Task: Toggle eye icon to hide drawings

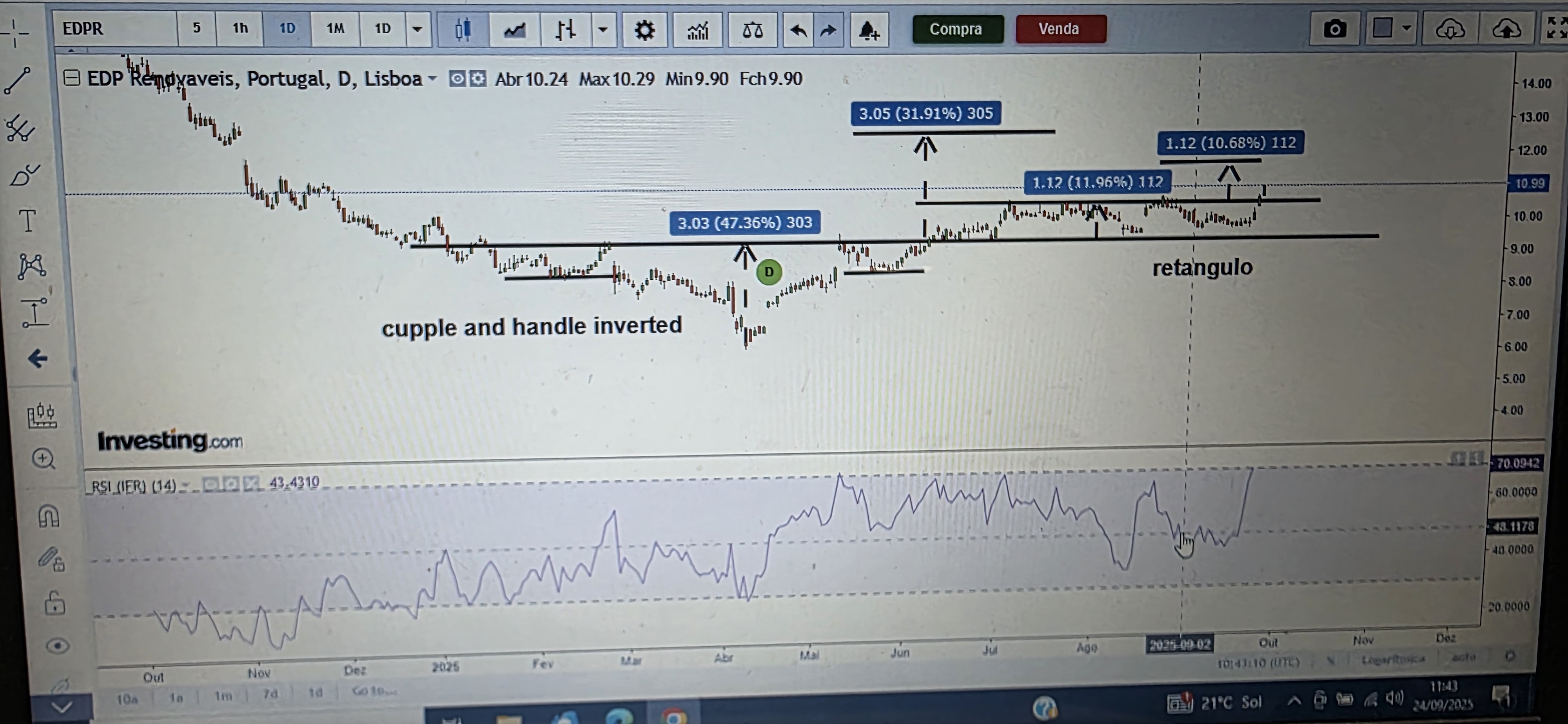Action: point(57,646)
